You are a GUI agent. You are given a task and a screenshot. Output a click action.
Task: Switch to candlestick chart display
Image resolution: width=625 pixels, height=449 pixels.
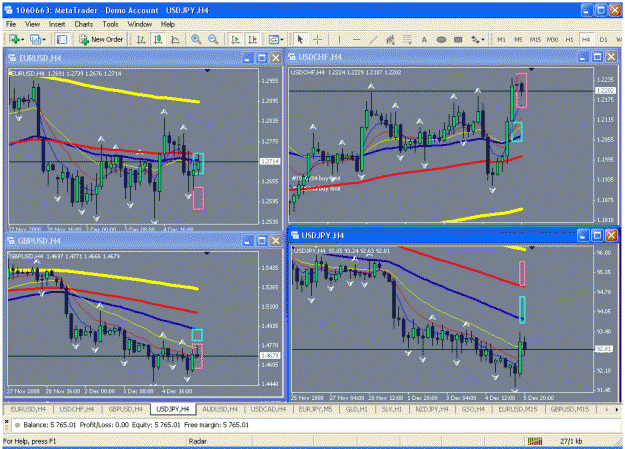click(x=158, y=39)
